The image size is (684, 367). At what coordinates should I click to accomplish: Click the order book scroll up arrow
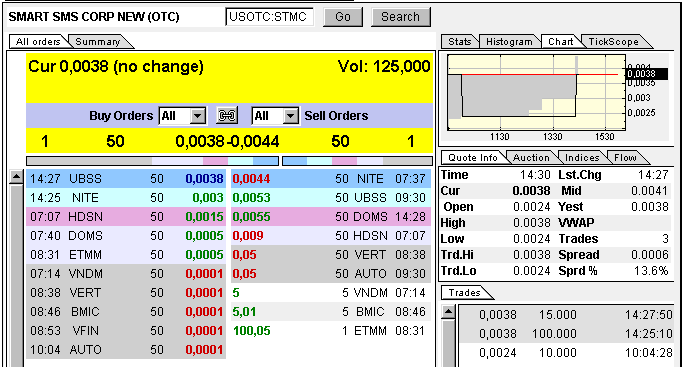click(x=16, y=177)
